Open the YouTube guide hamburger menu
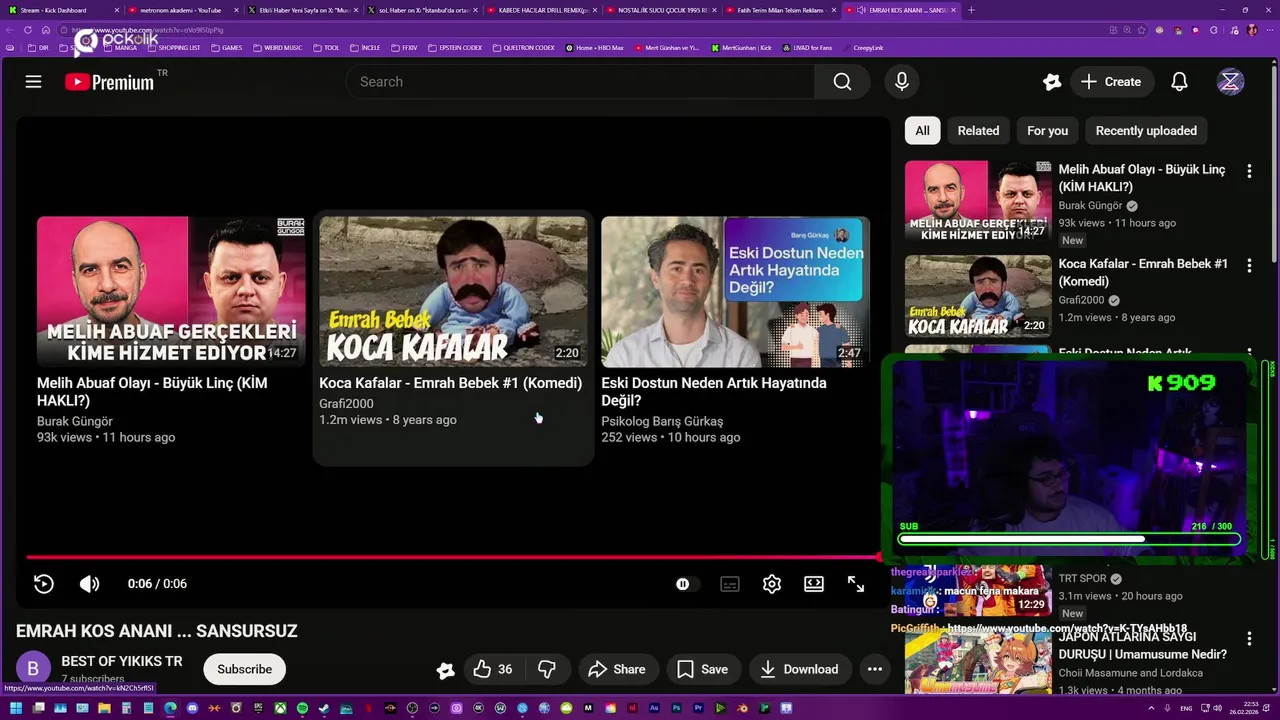1280x720 pixels. [33, 82]
